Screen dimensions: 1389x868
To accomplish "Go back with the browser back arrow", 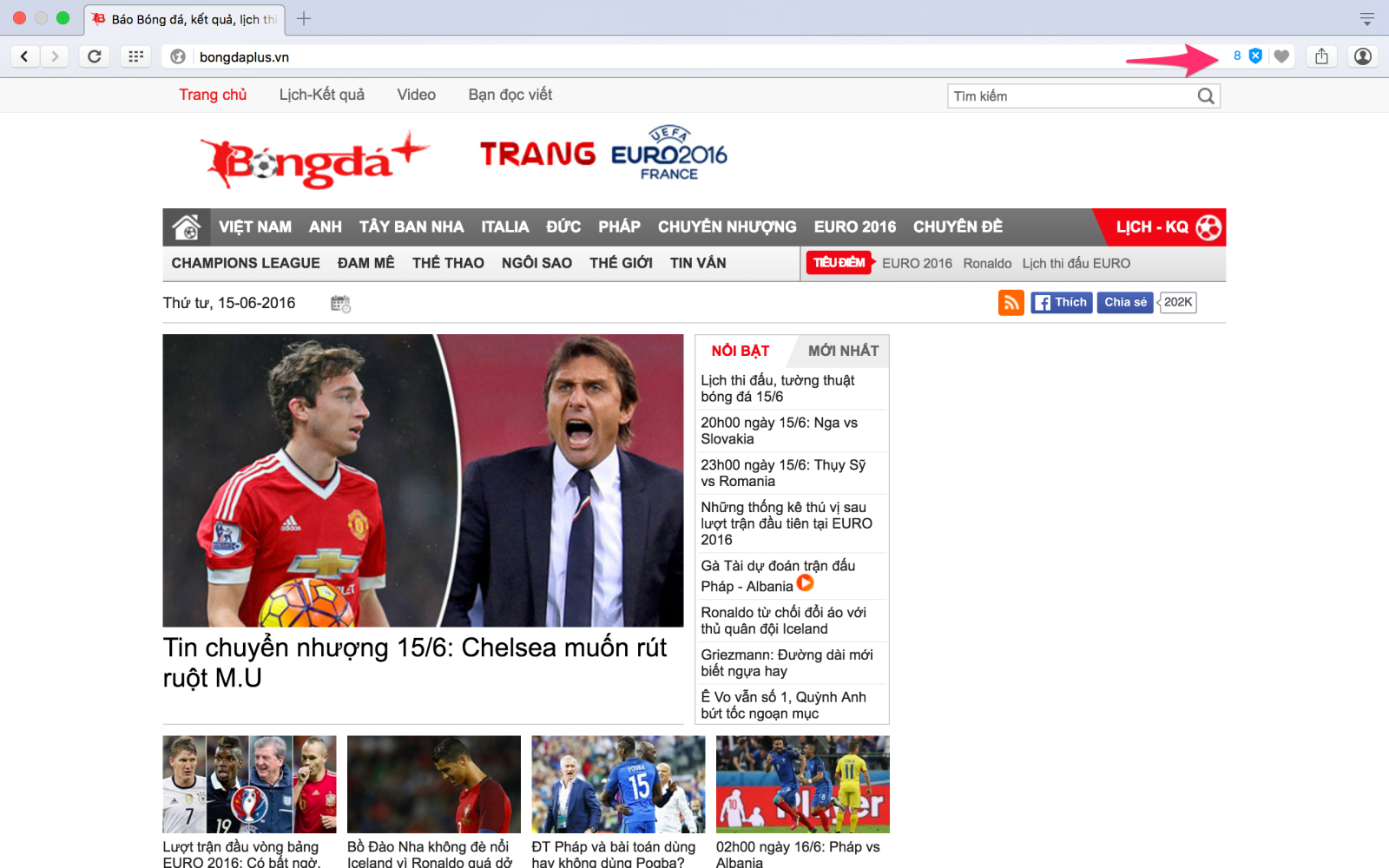I will click(24, 56).
